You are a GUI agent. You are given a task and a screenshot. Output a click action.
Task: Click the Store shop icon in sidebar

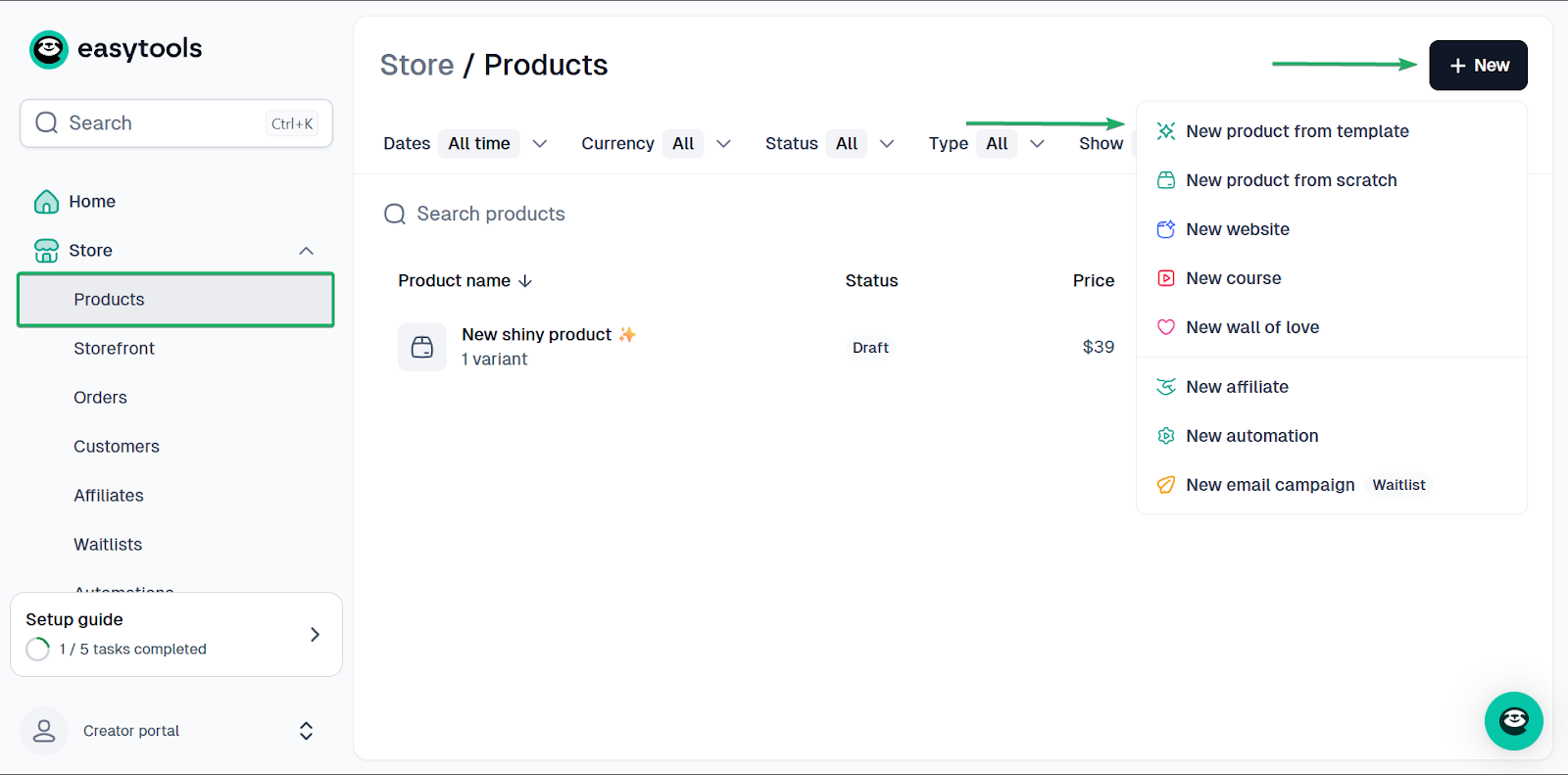[46, 251]
